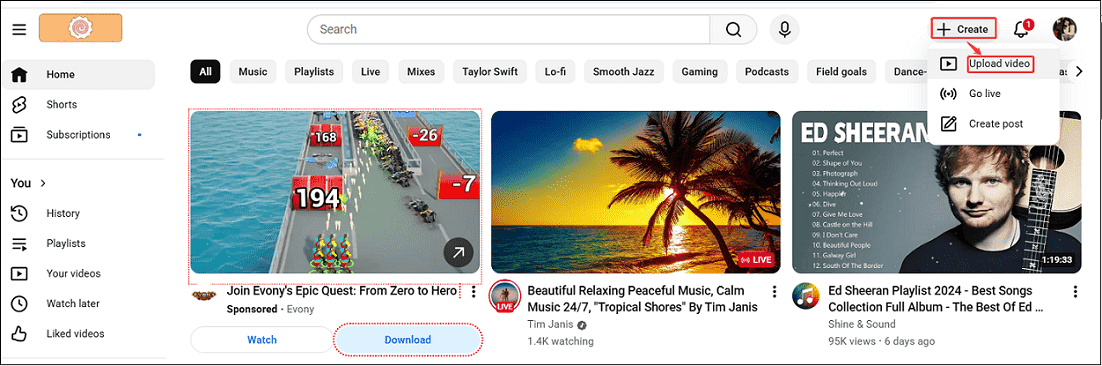1102x366 pixels.
Task: Click the Go live broadcast icon
Action: pos(949,94)
